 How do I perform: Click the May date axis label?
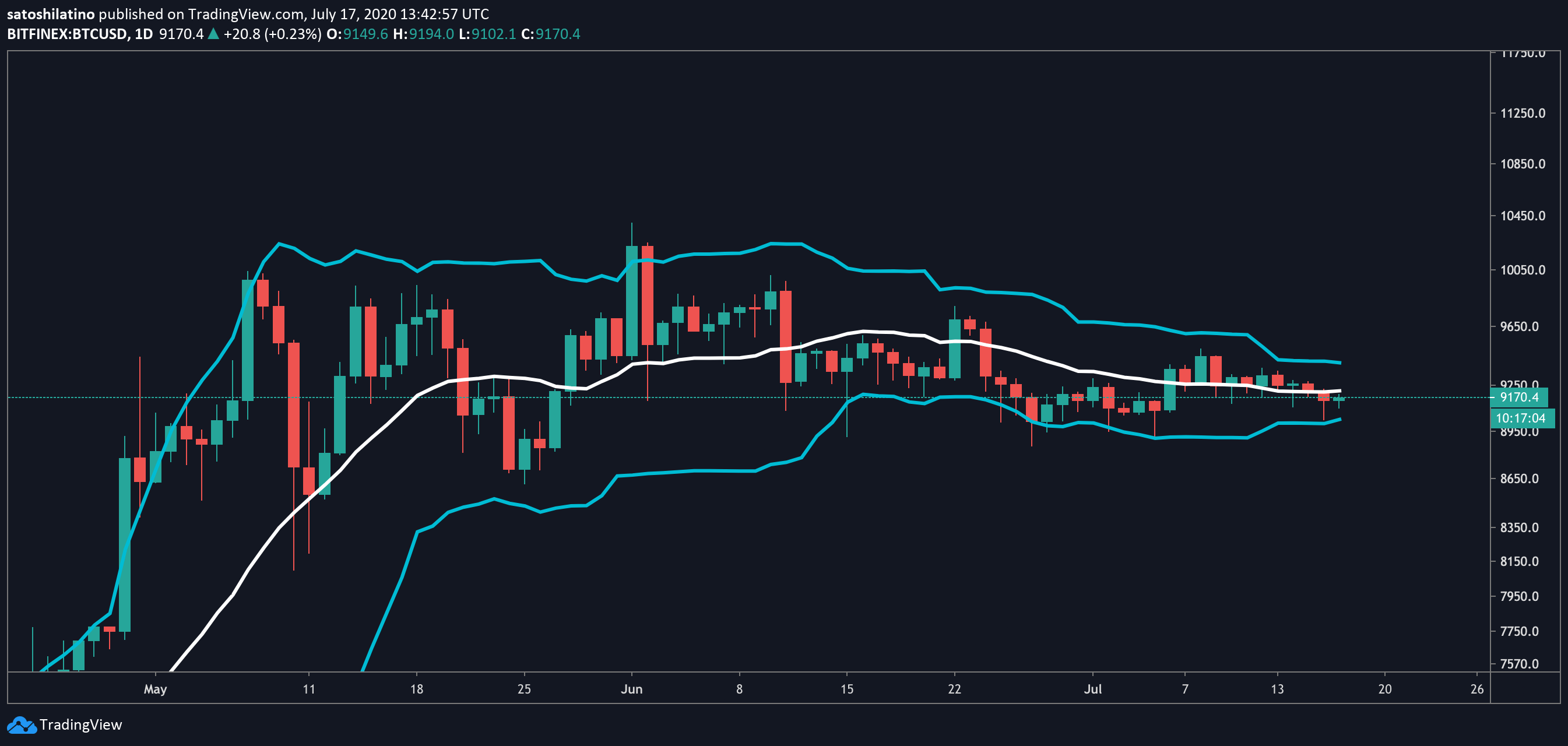pos(155,689)
